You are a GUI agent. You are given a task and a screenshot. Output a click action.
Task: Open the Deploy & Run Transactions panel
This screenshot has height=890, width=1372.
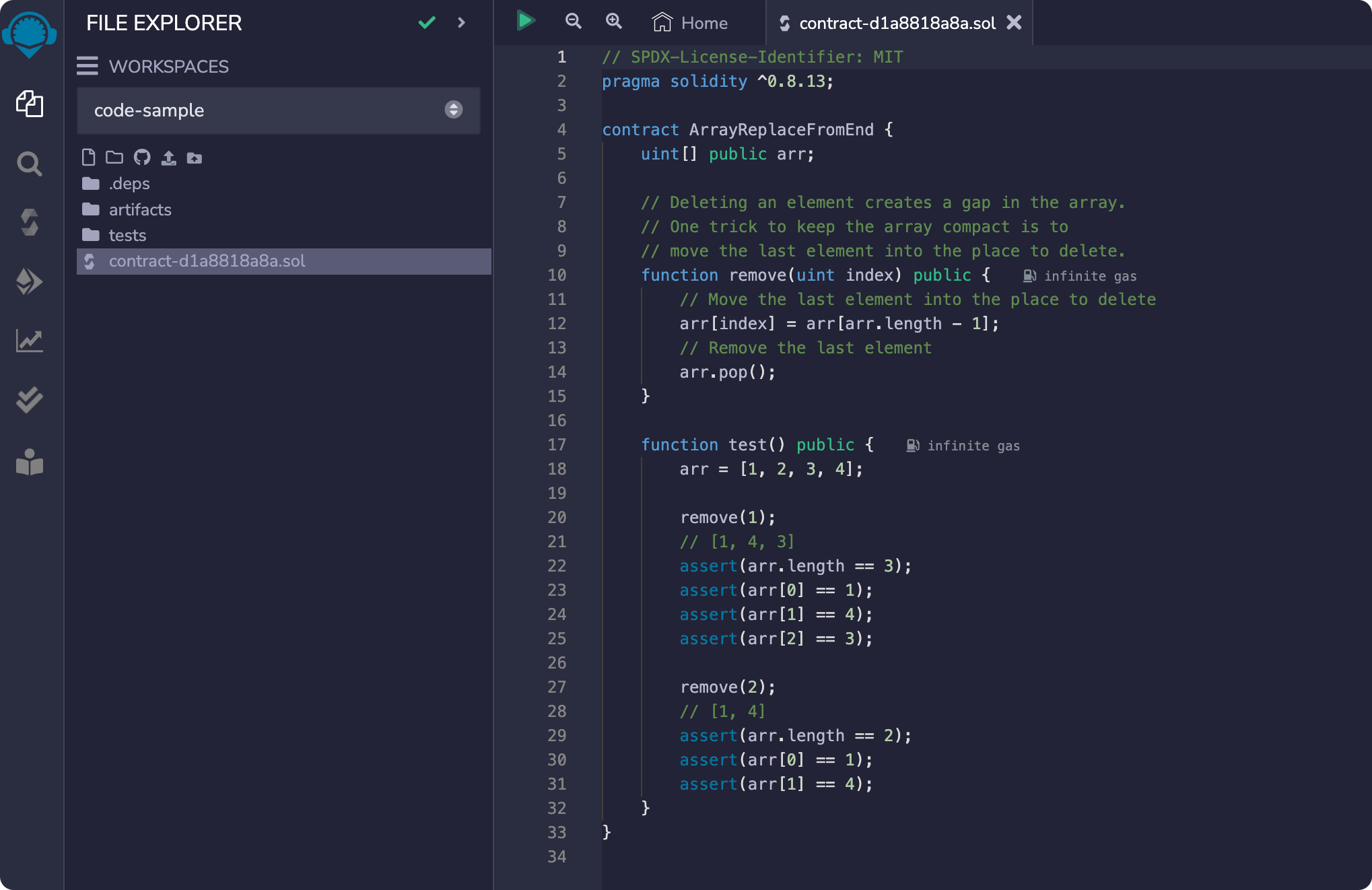click(30, 282)
